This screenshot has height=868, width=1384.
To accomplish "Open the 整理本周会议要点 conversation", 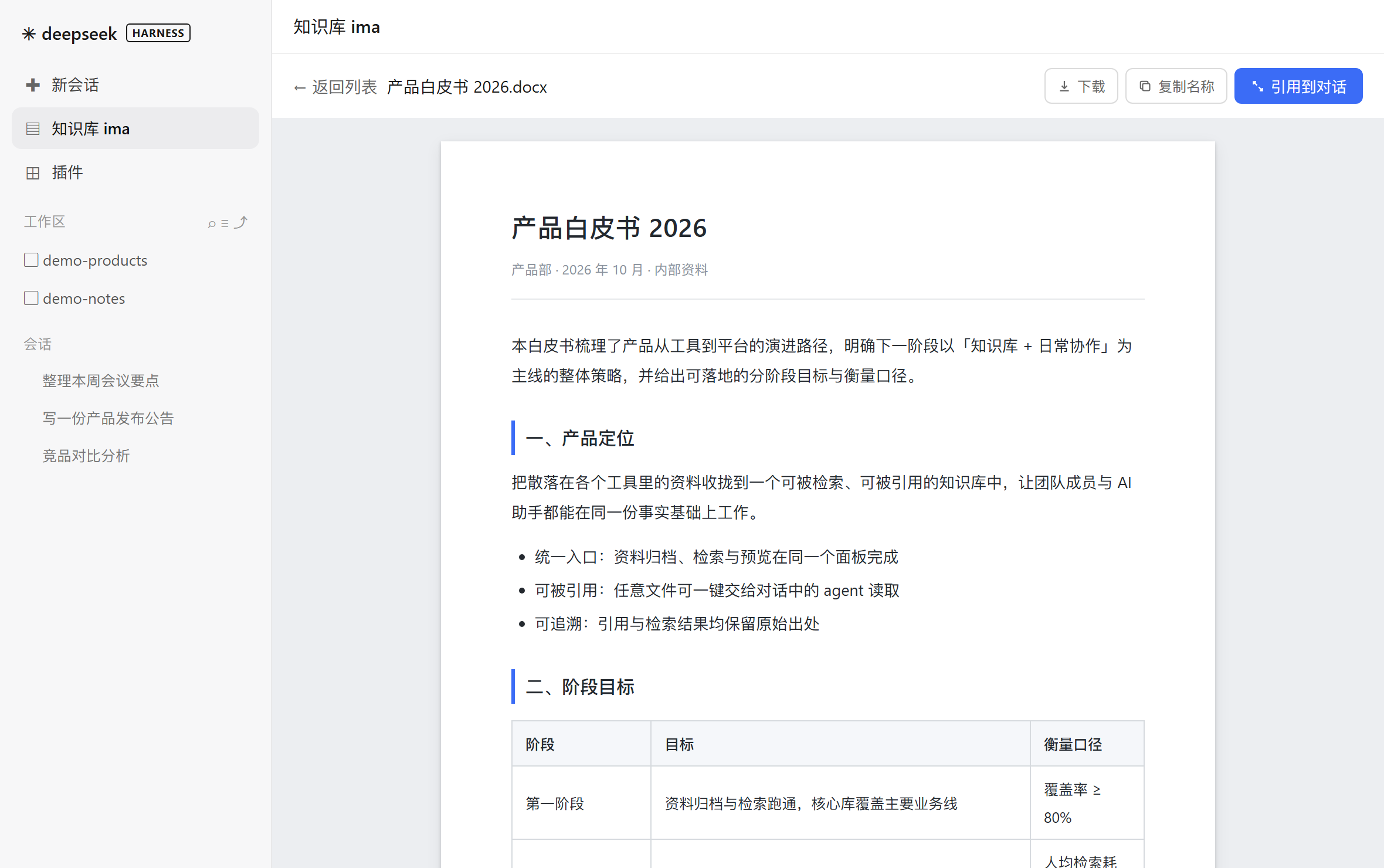I will (x=100, y=381).
